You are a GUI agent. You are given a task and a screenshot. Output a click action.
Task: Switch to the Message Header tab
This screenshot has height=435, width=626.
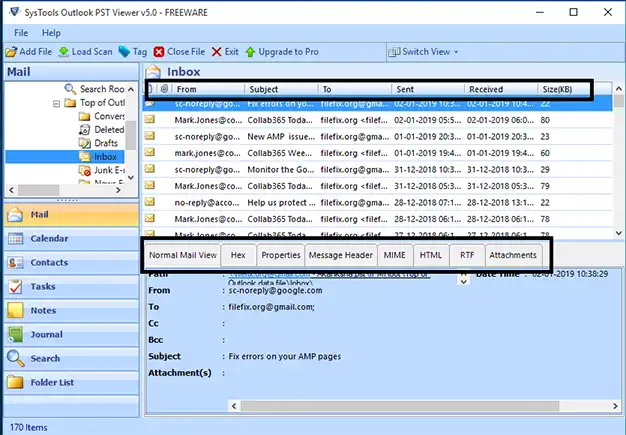pyautogui.click(x=340, y=255)
